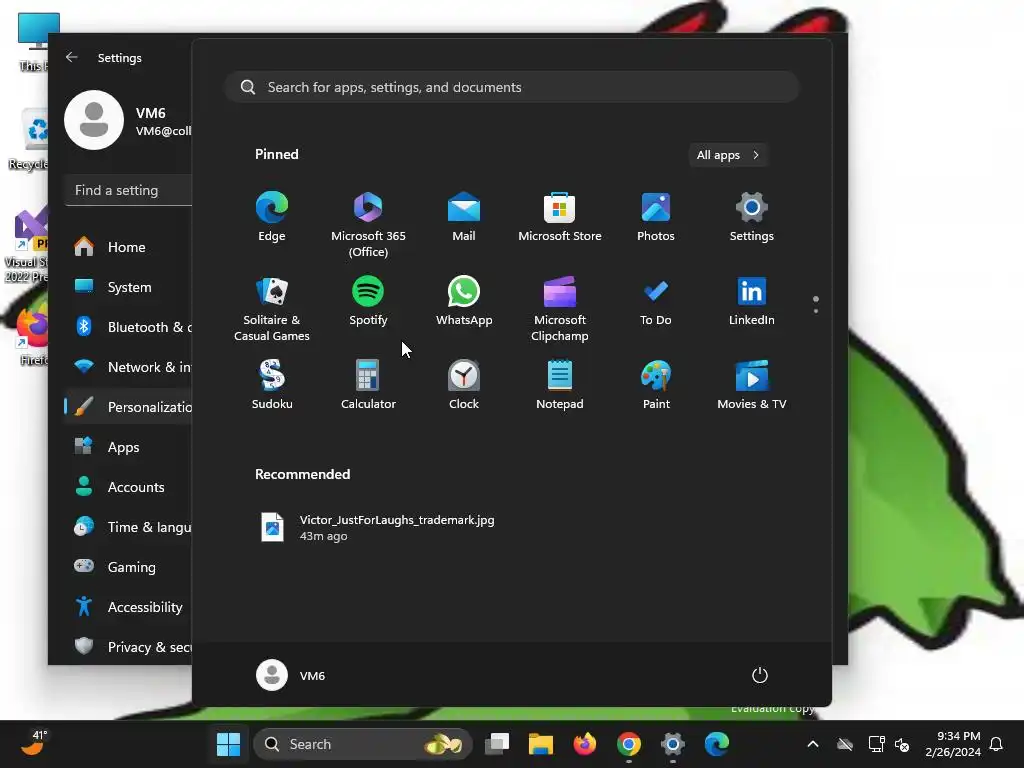The image size is (1024, 768).
Task: Open recommended file Victor_JustForLaughs_trademark.jpg
Action: 377,527
